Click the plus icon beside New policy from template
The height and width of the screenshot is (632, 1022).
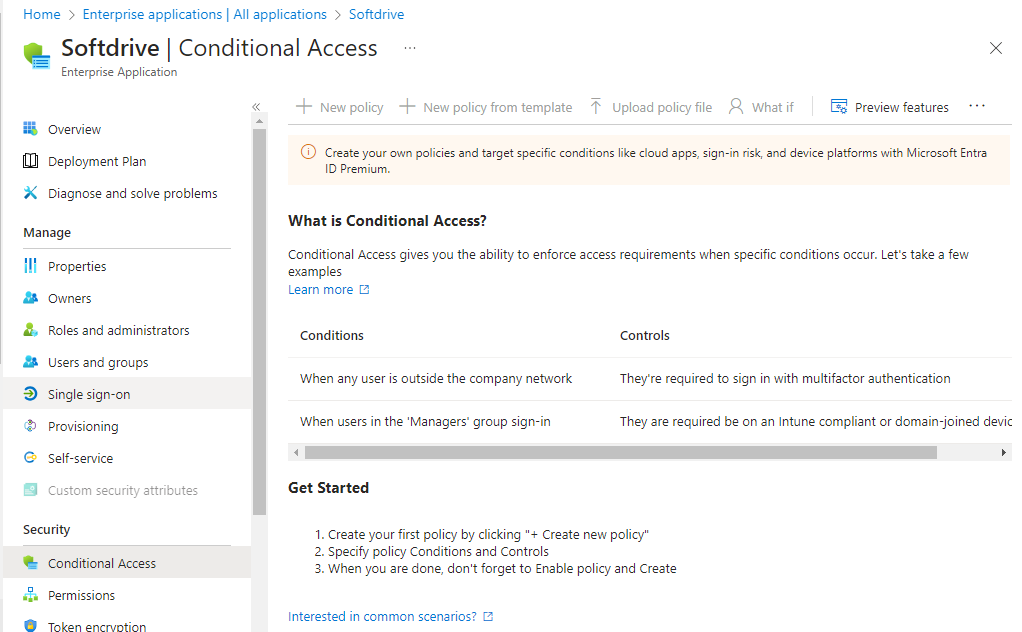click(x=407, y=106)
